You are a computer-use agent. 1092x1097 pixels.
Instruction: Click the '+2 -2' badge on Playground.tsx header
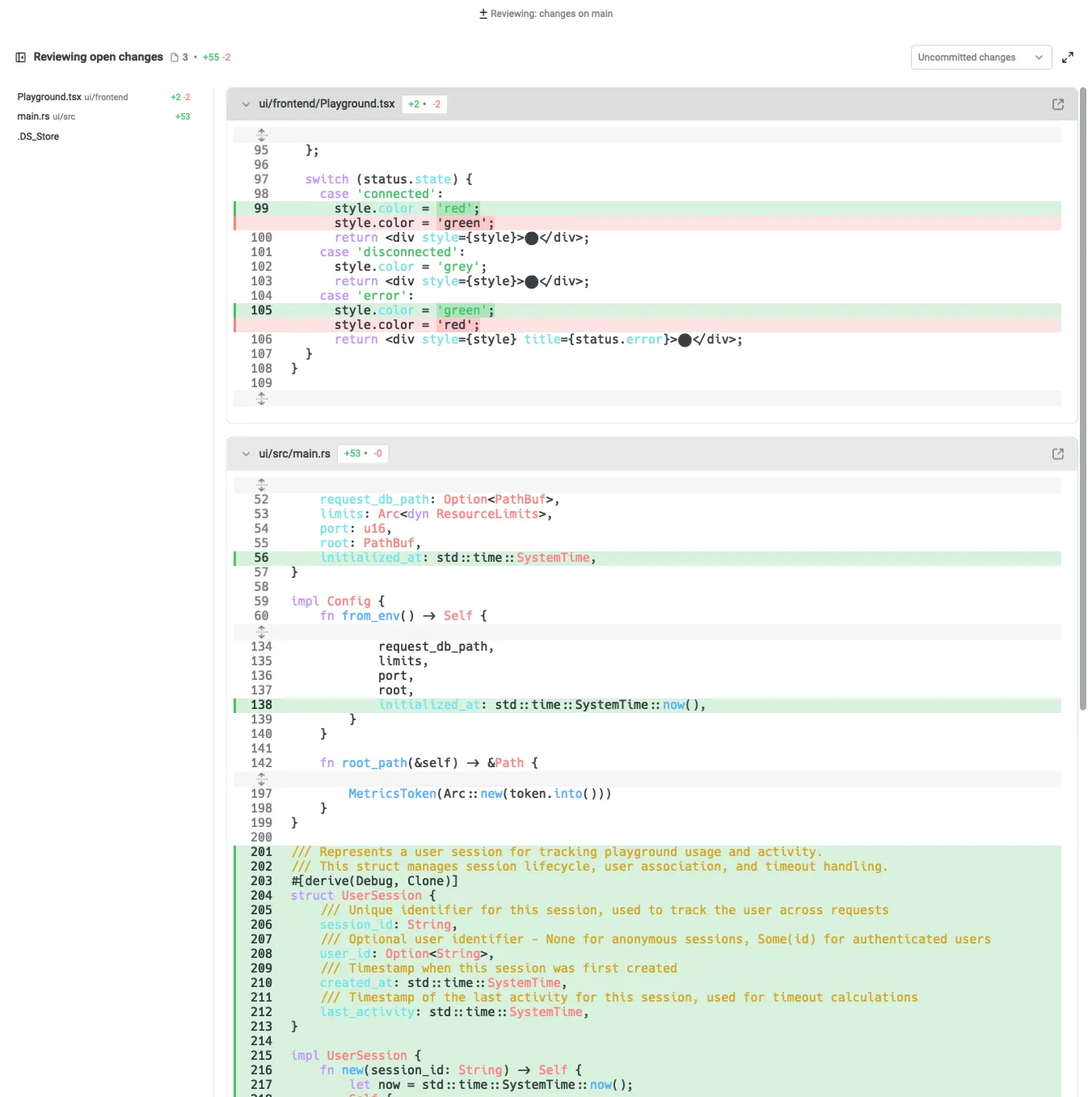(424, 103)
